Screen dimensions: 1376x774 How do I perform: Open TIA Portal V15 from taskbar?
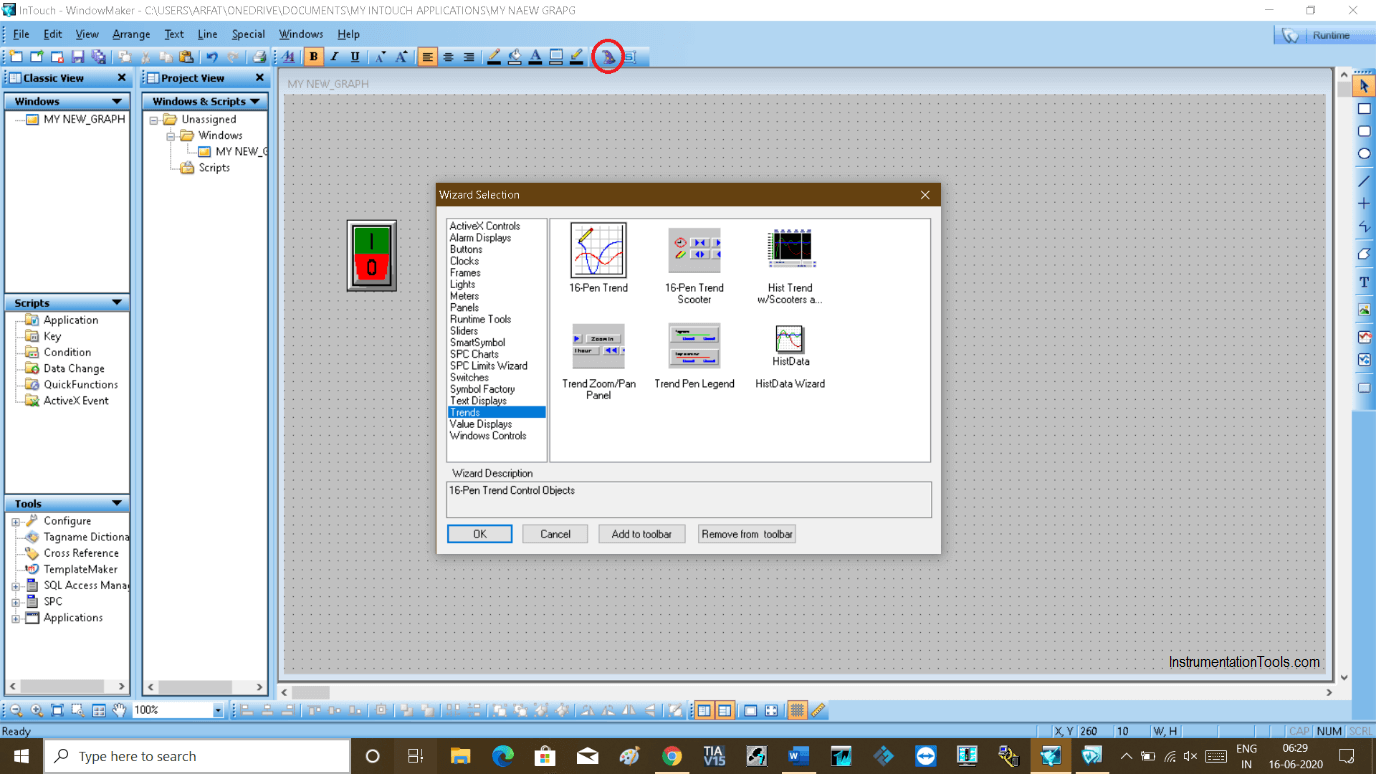point(714,756)
